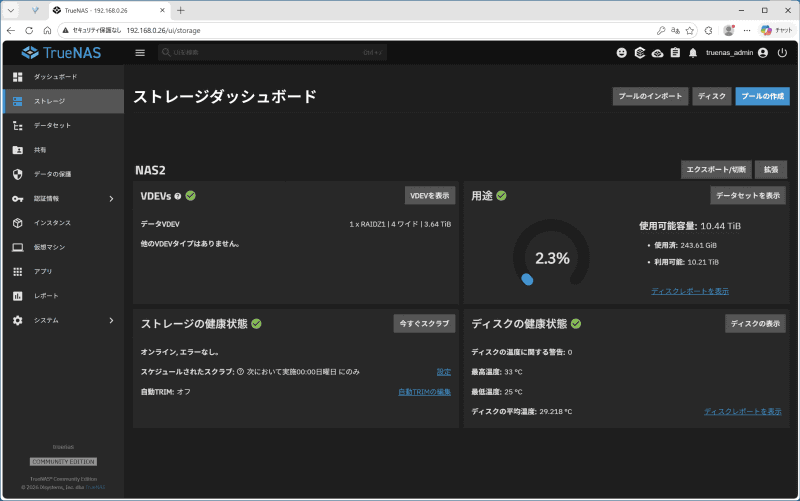Open インスタンス in the sidebar
800x501 pixels.
[63, 223]
